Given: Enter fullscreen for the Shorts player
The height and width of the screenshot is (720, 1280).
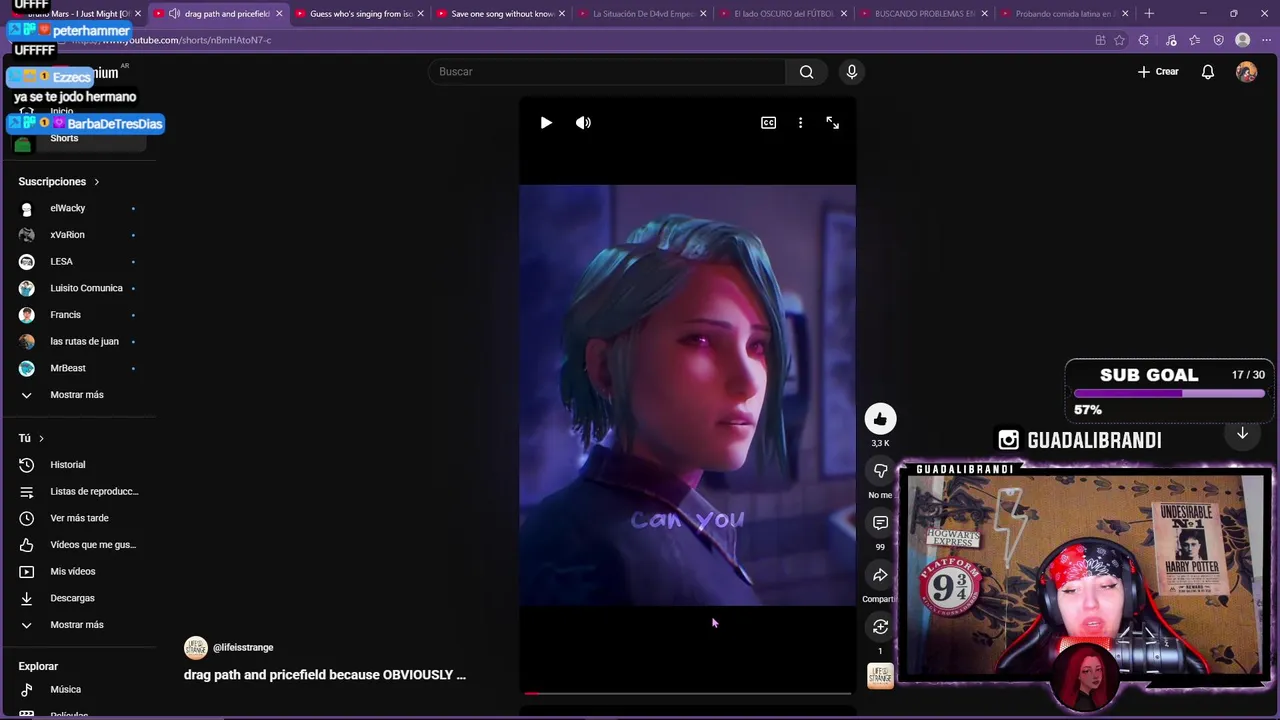Looking at the screenshot, I should (832, 123).
